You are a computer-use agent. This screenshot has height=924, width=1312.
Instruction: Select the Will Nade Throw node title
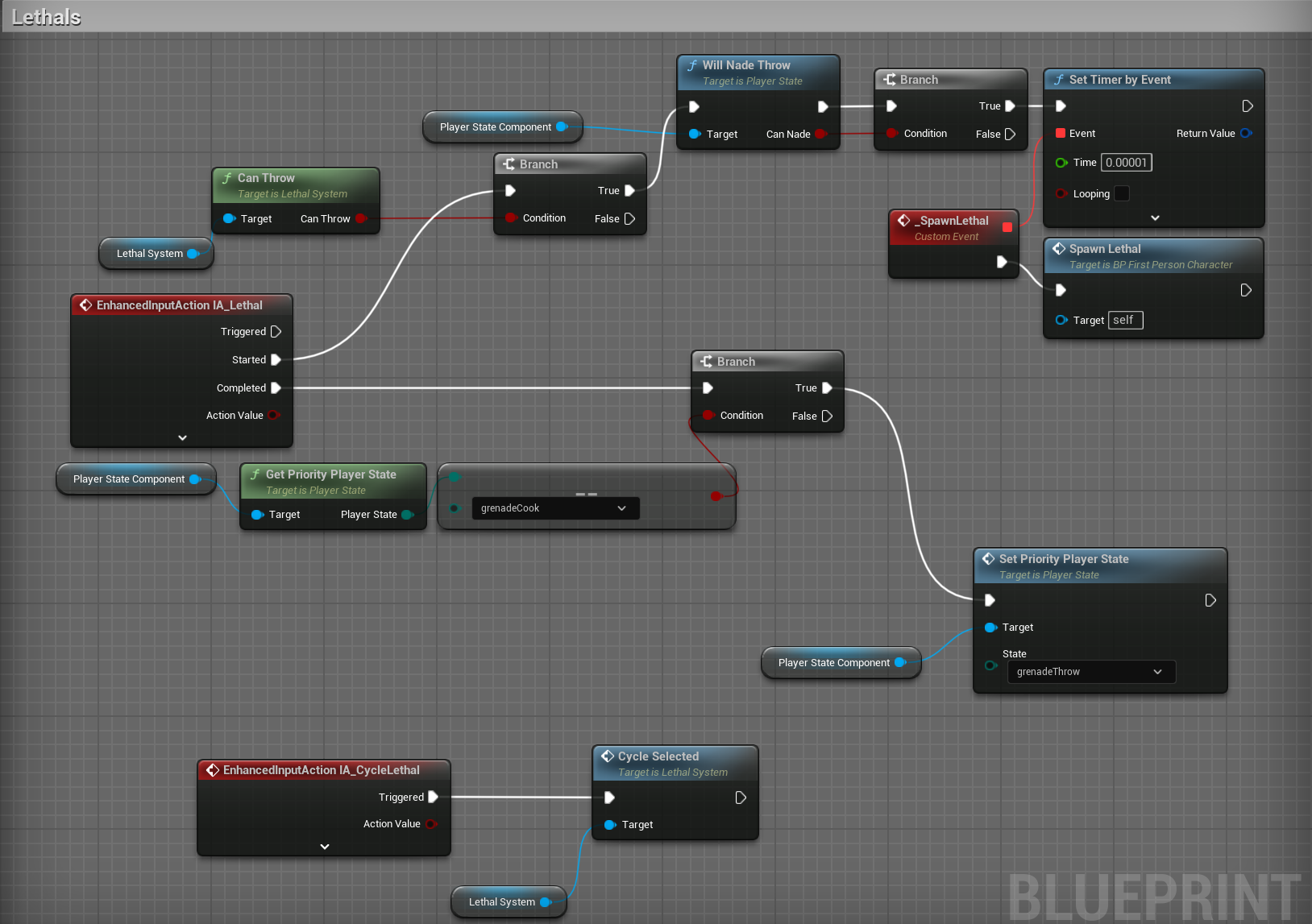tap(746, 65)
